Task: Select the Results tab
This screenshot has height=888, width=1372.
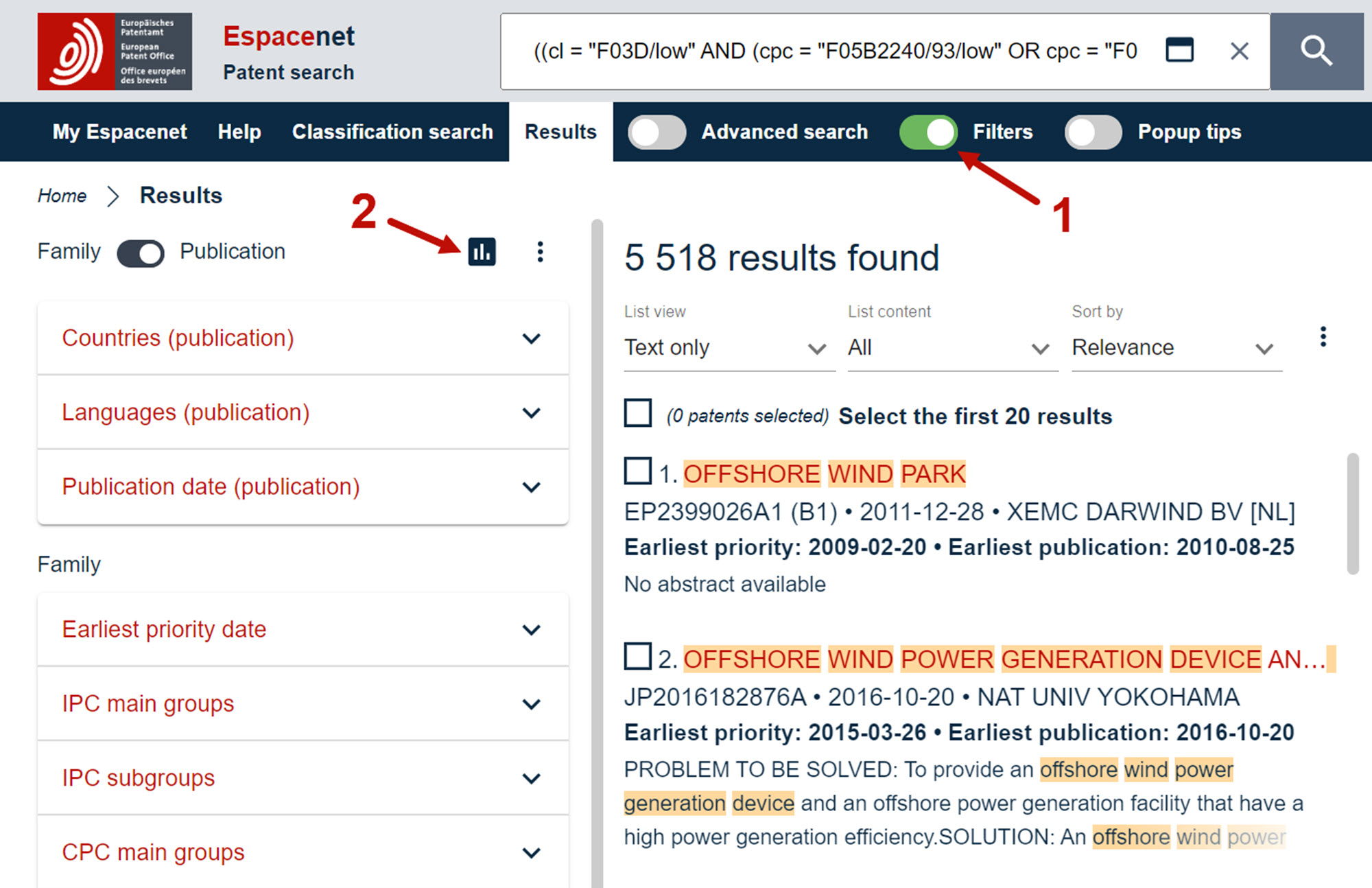Action: tap(560, 132)
